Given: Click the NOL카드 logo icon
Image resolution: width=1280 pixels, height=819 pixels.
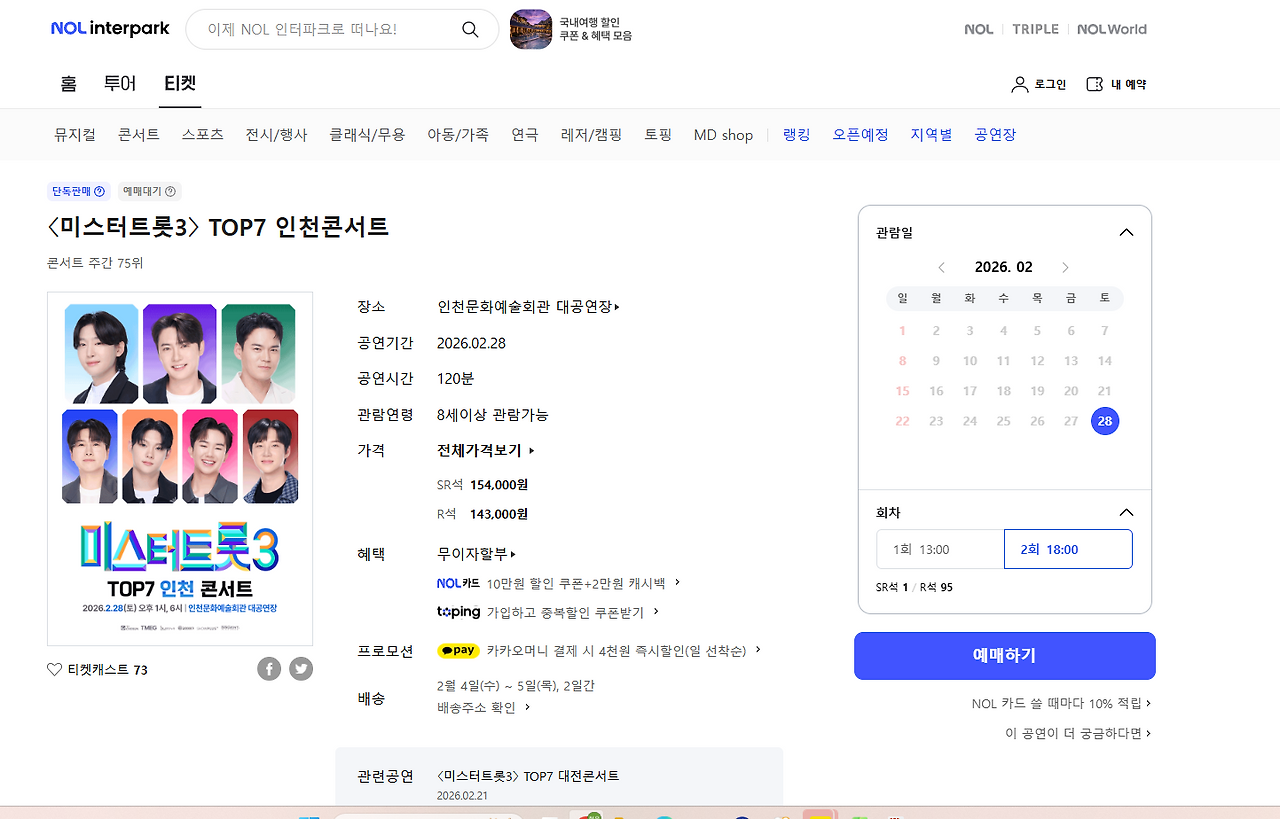Looking at the screenshot, I should [x=458, y=583].
